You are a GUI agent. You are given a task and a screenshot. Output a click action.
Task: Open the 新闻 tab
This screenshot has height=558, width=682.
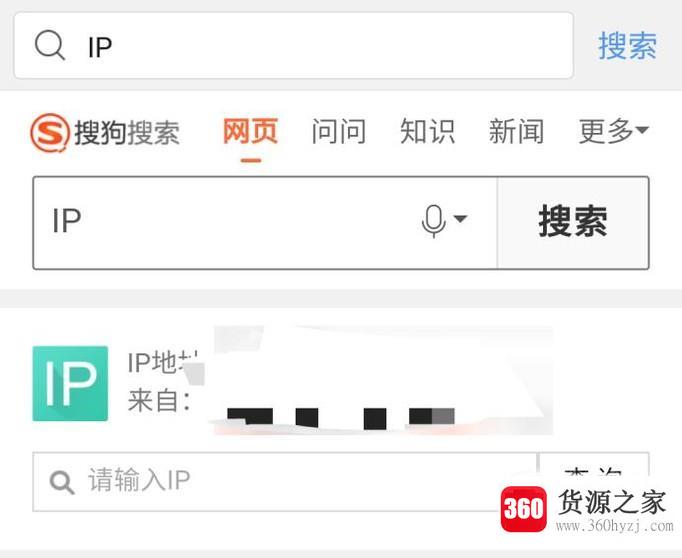click(516, 131)
